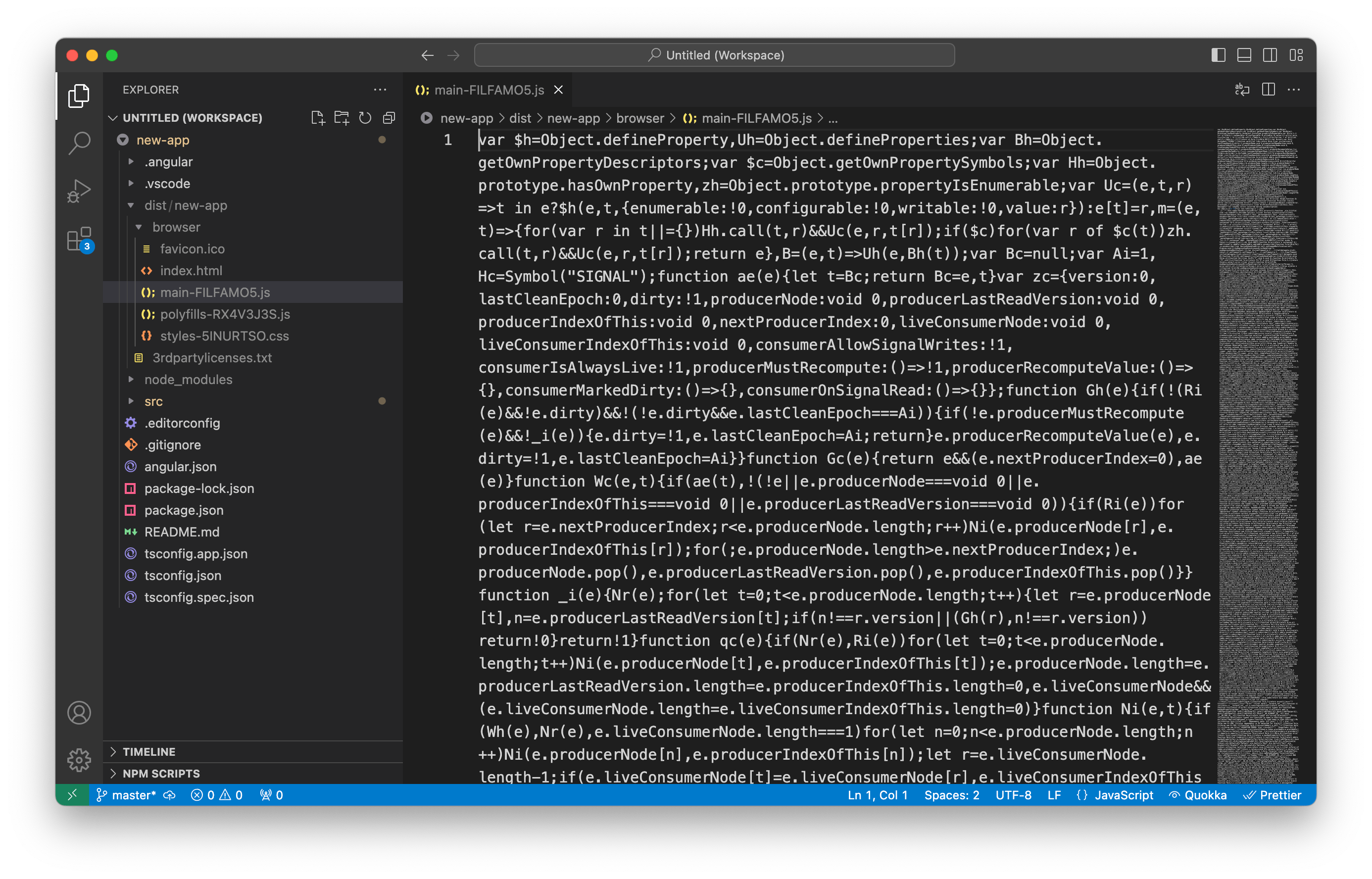Collapse all folders in Explorer
Viewport: 1372px width, 879px height.
[x=389, y=118]
